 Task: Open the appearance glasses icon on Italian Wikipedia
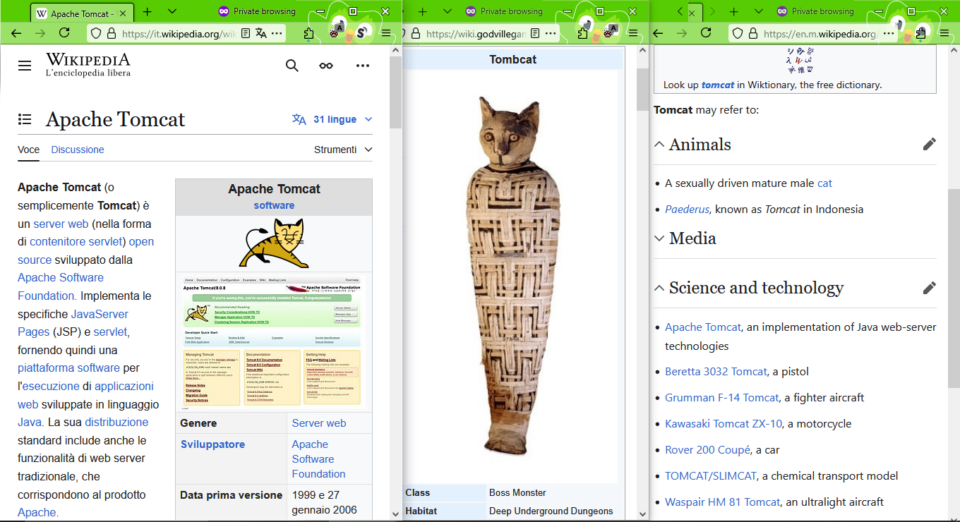point(326,65)
